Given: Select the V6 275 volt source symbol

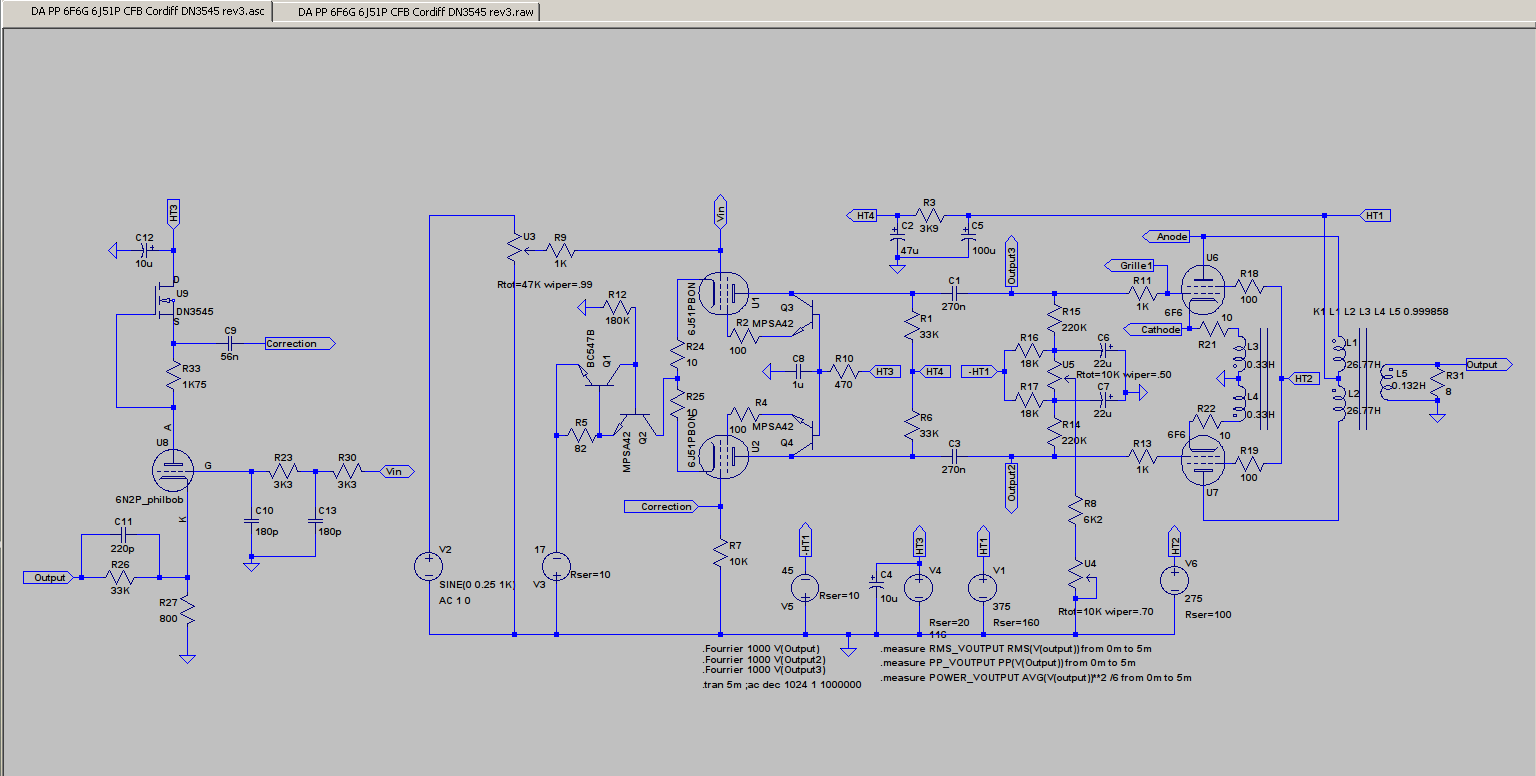Looking at the screenshot, I should coord(1172,579).
